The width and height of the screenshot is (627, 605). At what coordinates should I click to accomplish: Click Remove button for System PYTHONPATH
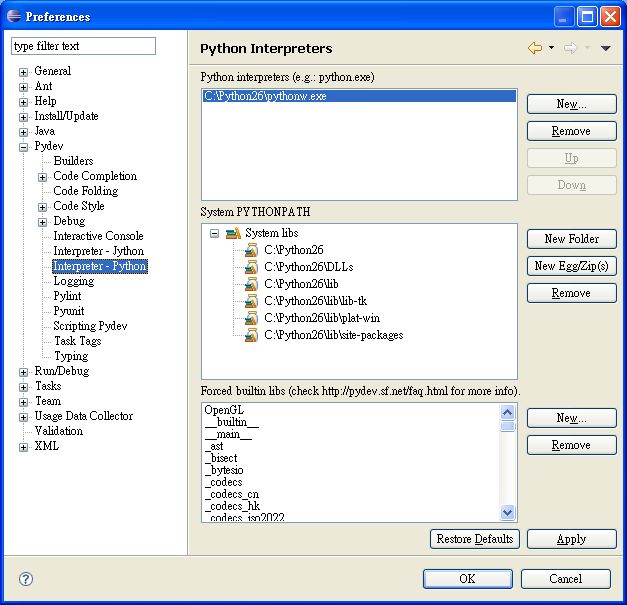(x=571, y=293)
